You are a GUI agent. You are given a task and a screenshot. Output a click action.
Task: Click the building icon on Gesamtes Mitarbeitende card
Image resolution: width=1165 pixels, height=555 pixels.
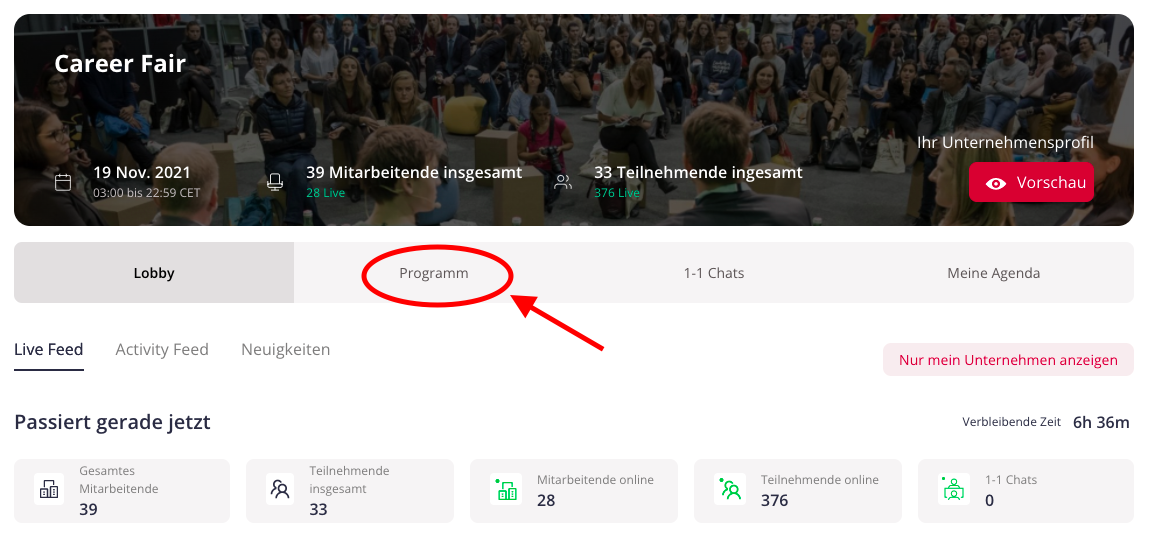coord(49,490)
